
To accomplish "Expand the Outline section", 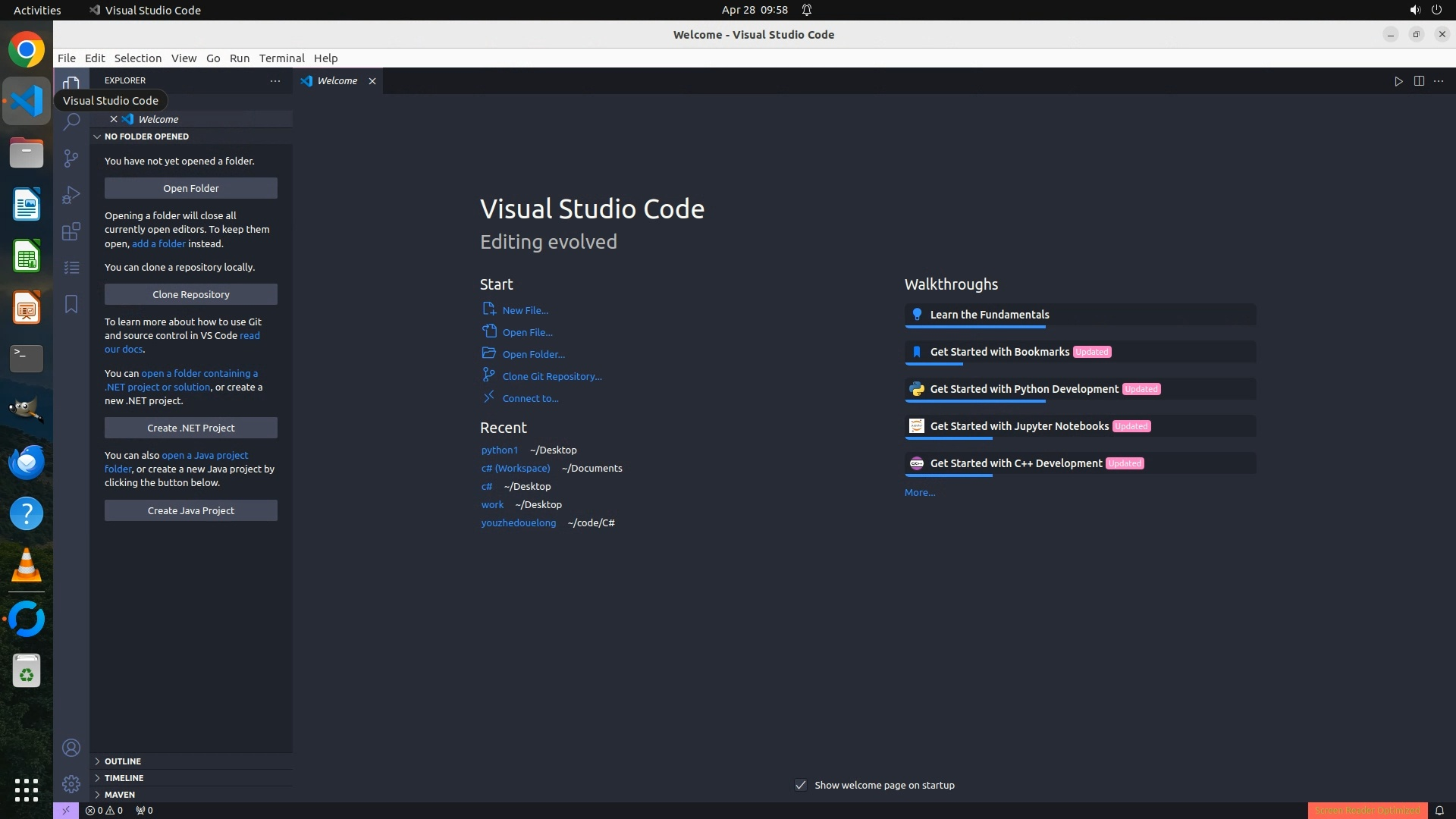I will 123,761.
